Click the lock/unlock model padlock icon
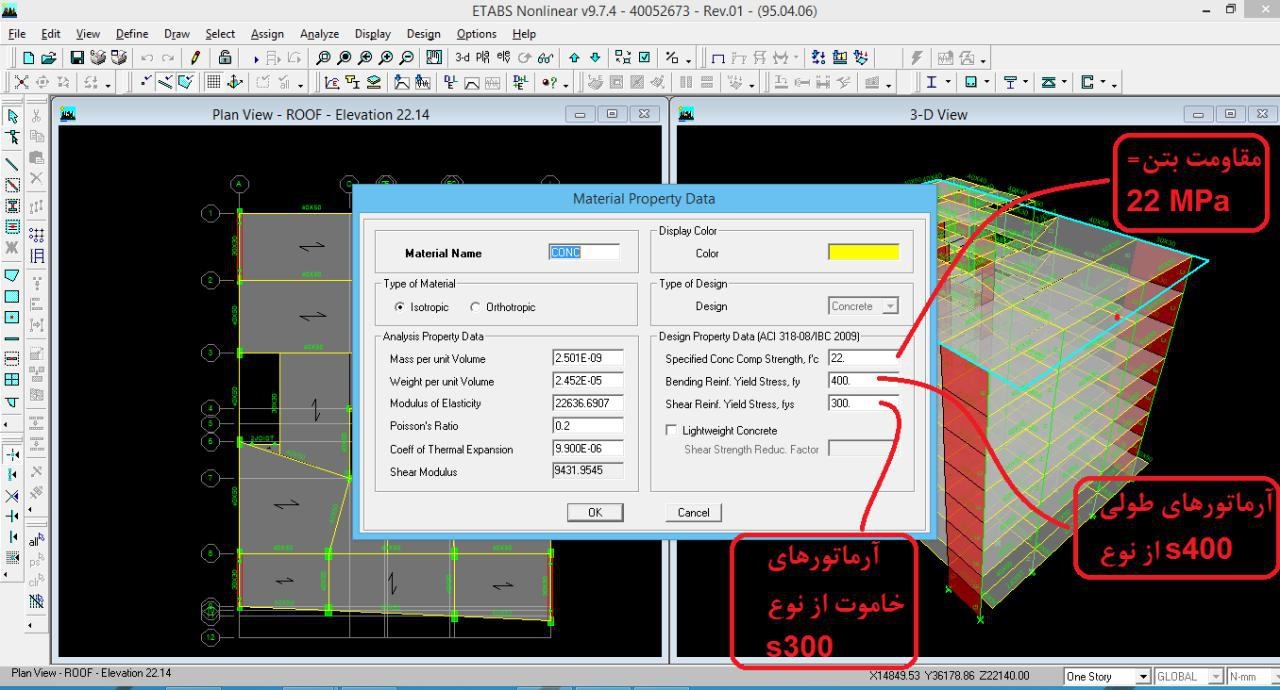The width and height of the screenshot is (1280, 690). (x=225, y=58)
